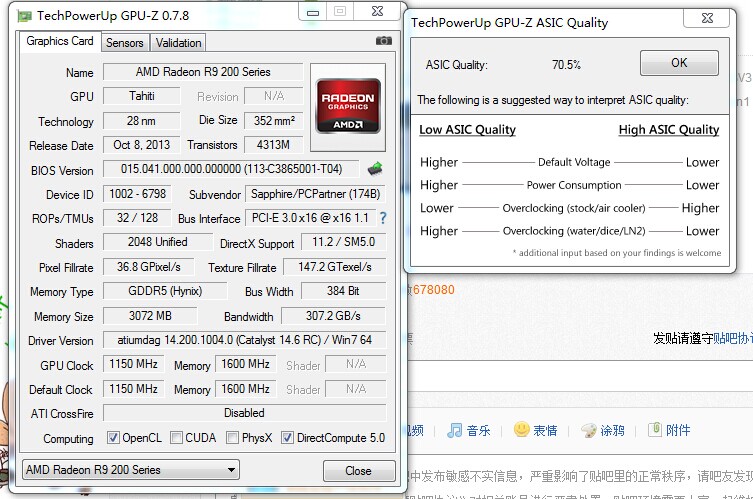Click the Bandwidth value 307.2 GB/s
Viewport: 753px width, 499px height.
[334, 316]
